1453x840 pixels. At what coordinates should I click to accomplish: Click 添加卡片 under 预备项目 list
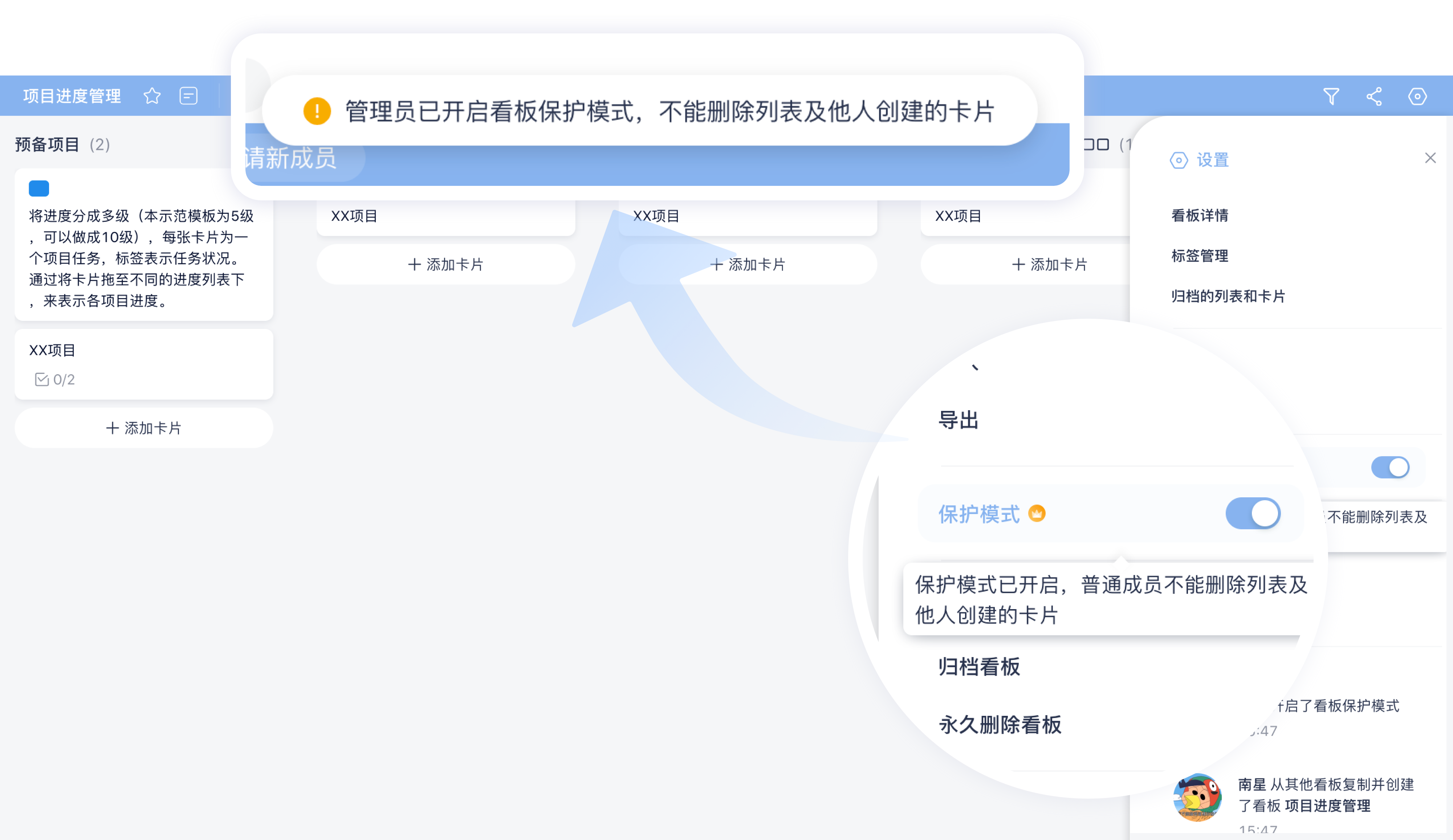pos(143,428)
